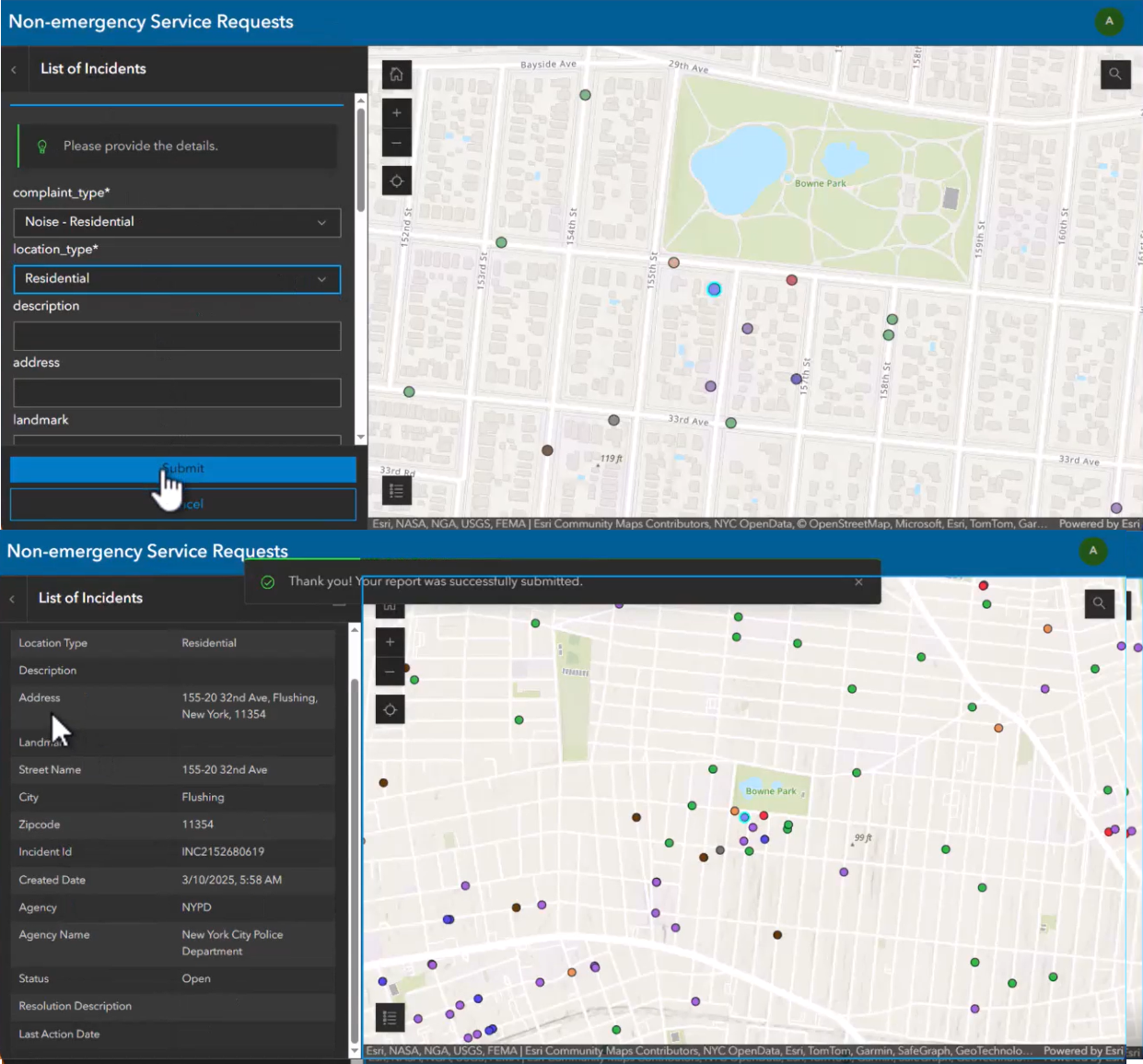The width and height of the screenshot is (1143, 1064).
Task: Open the Legend icon at map bottom left
Action: (x=396, y=491)
